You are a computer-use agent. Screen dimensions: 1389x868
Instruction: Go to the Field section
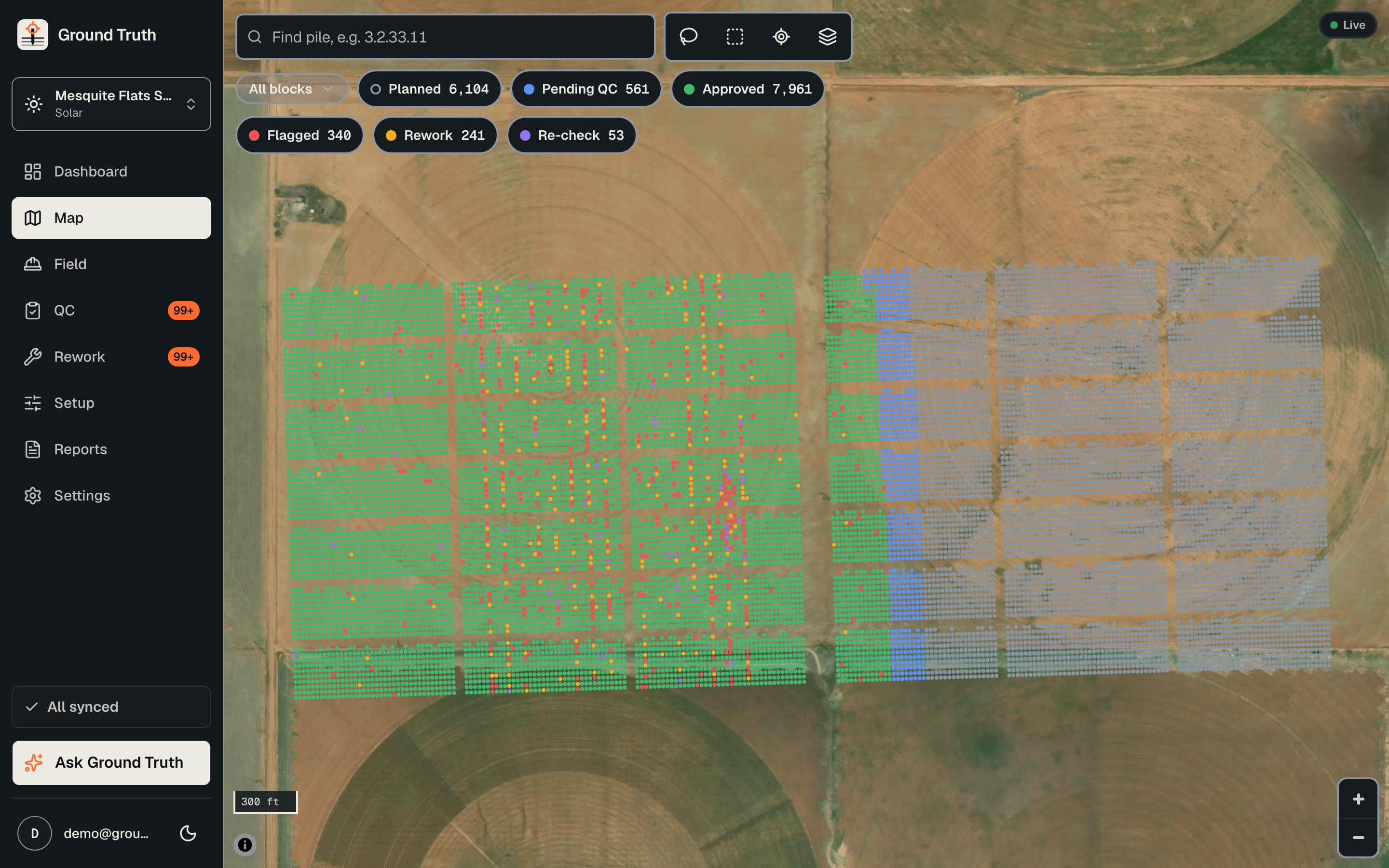point(111,264)
